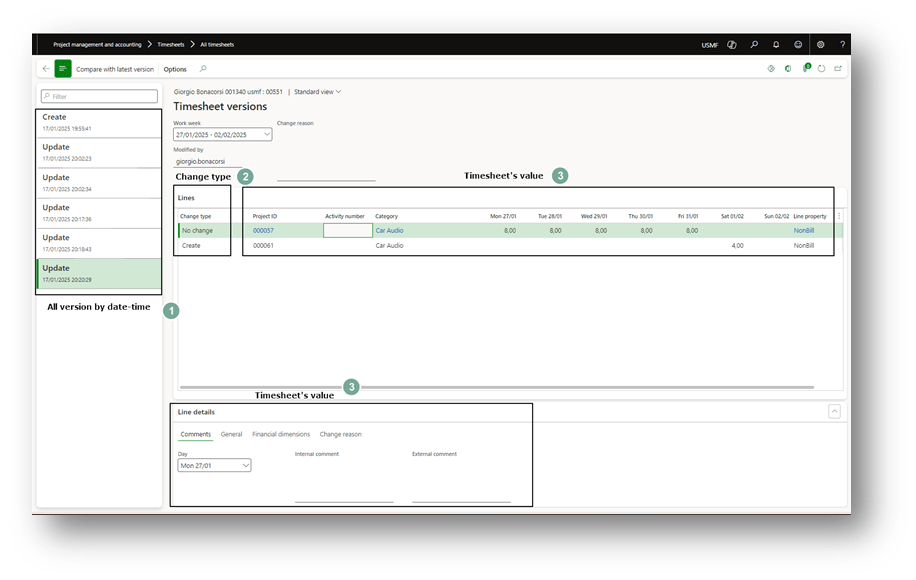Click the back arrow in the action bar
This screenshot has width=916, height=580.
pyautogui.click(x=45, y=69)
